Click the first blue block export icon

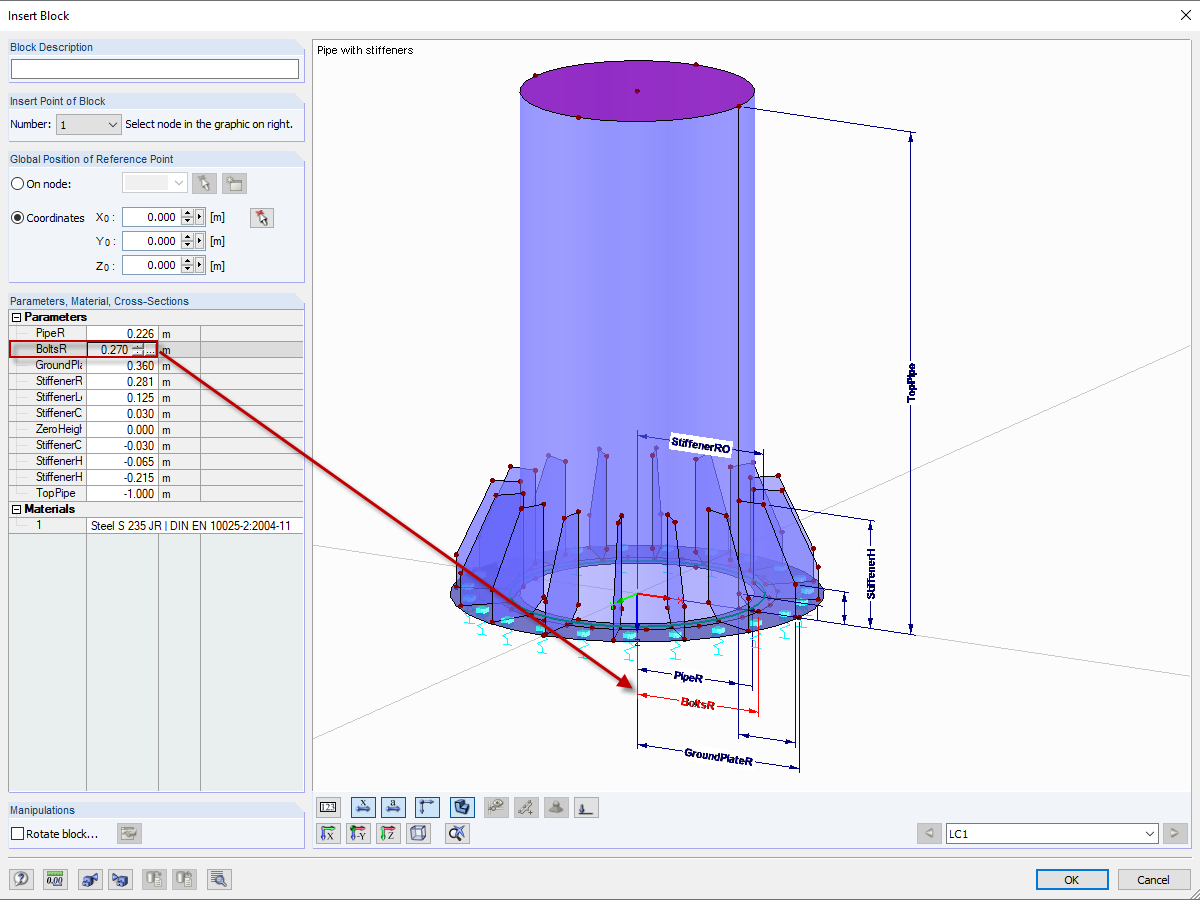[90, 880]
